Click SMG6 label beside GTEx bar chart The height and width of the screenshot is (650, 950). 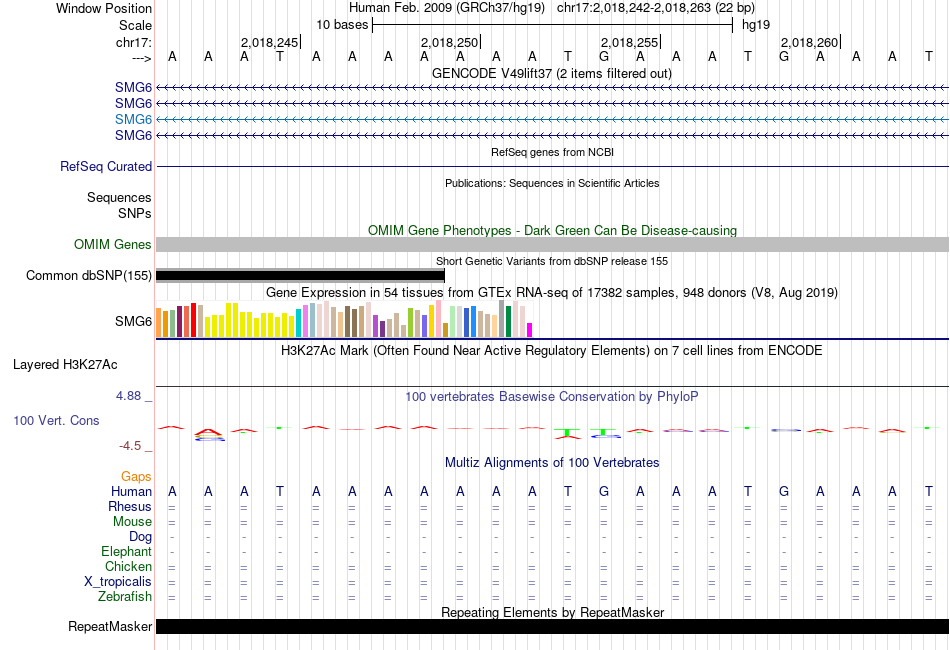pos(133,321)
